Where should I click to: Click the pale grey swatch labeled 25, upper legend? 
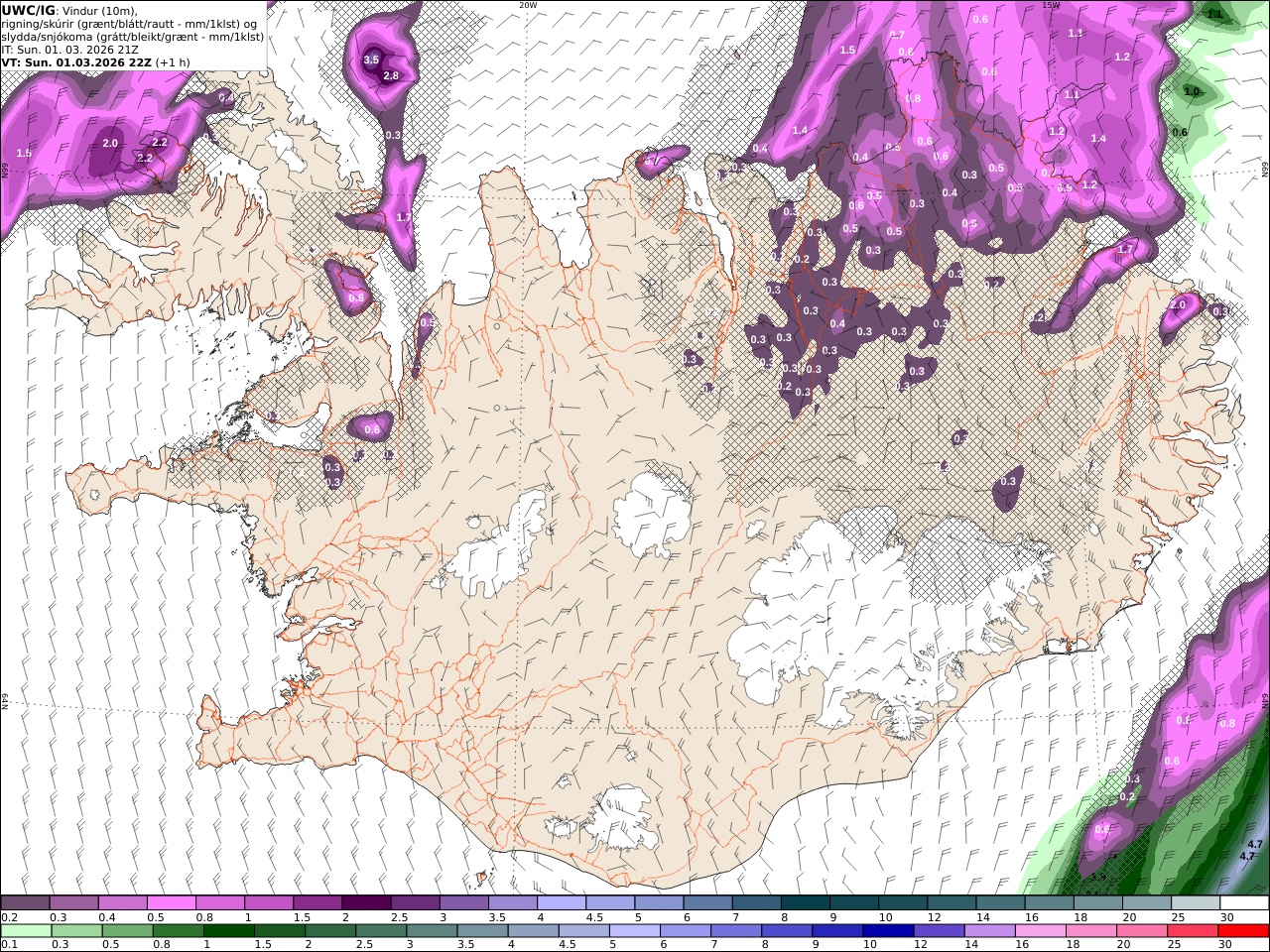pos(1196,903)
